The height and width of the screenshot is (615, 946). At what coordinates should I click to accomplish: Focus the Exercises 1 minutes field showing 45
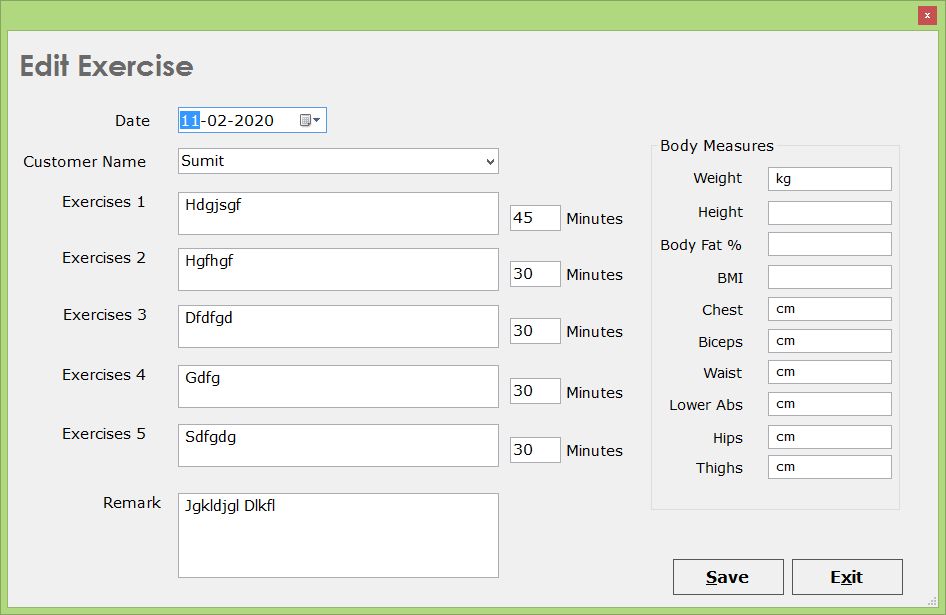535,218
